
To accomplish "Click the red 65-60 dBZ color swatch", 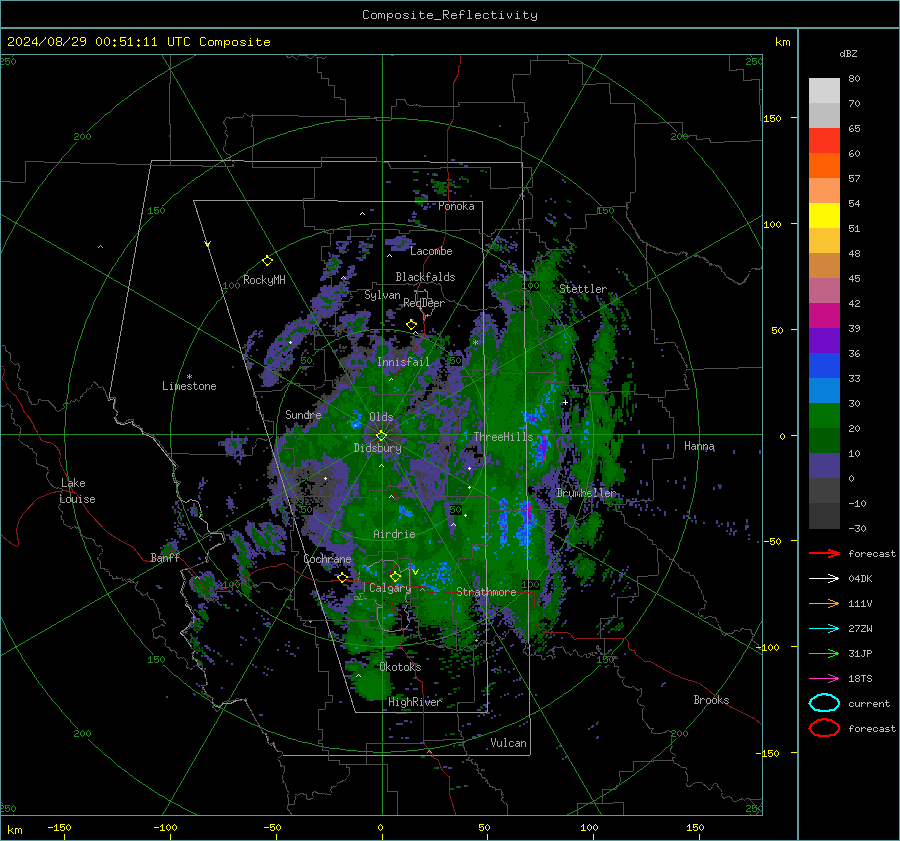I will [x=824, y=141].
